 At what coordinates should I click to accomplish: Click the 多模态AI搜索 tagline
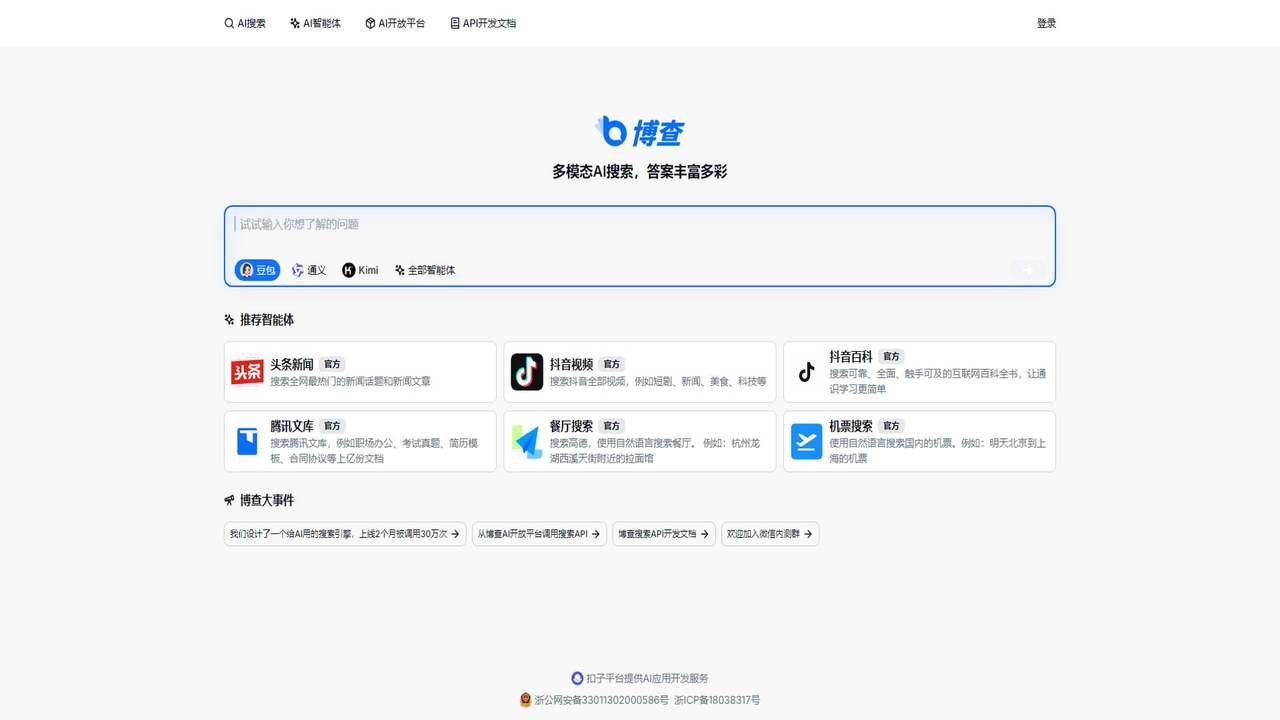tap(640, 172)
